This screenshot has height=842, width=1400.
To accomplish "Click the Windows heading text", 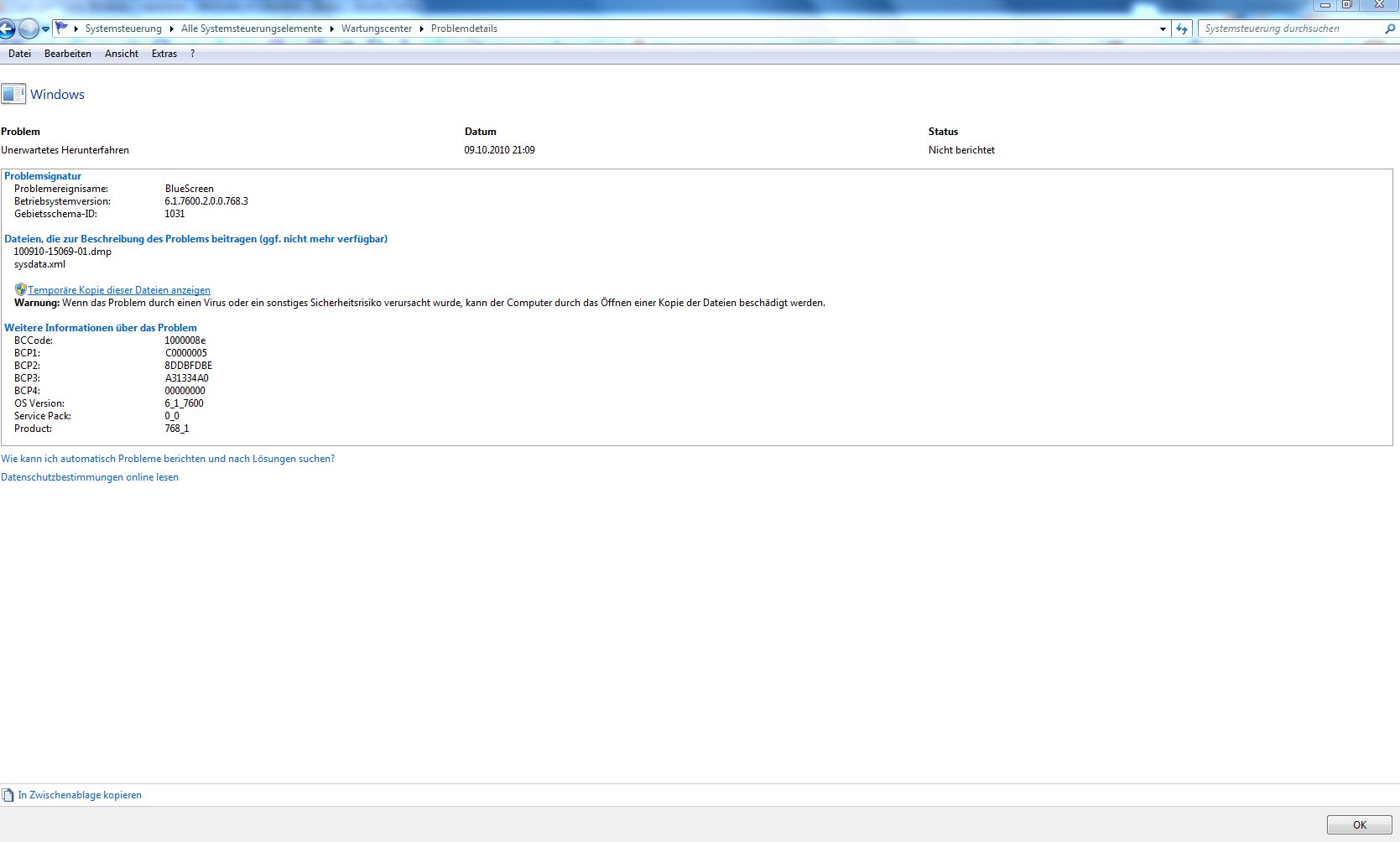I will coord(57,95).
